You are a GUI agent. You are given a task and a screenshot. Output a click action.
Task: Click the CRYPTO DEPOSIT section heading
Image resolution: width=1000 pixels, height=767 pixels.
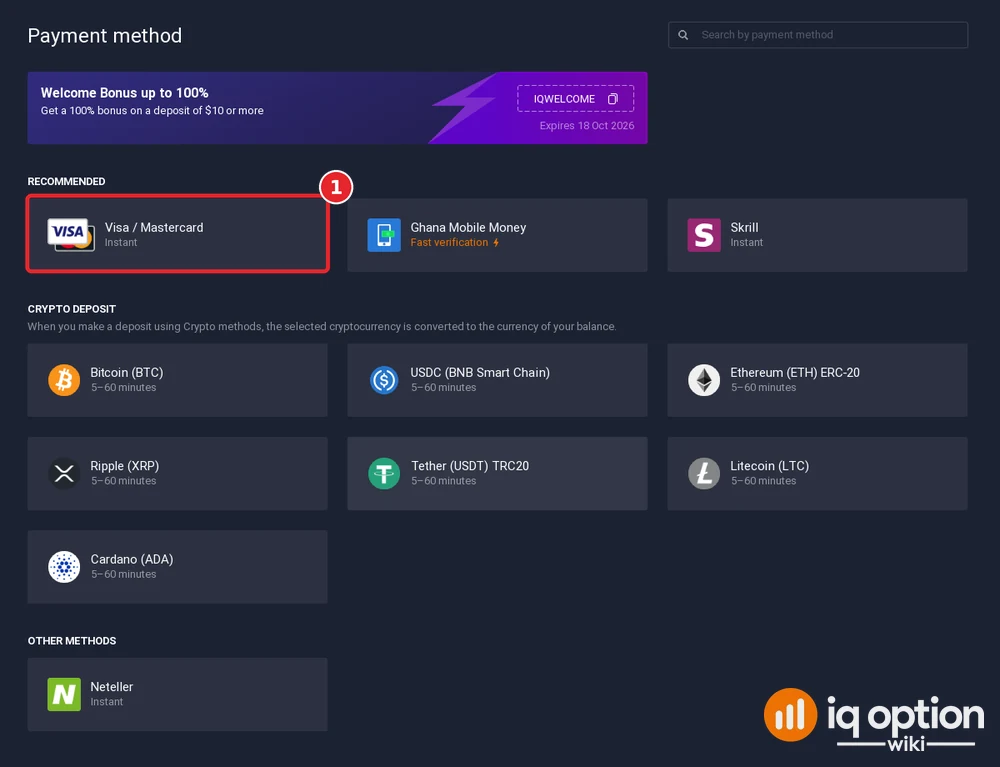coord(71,309)
